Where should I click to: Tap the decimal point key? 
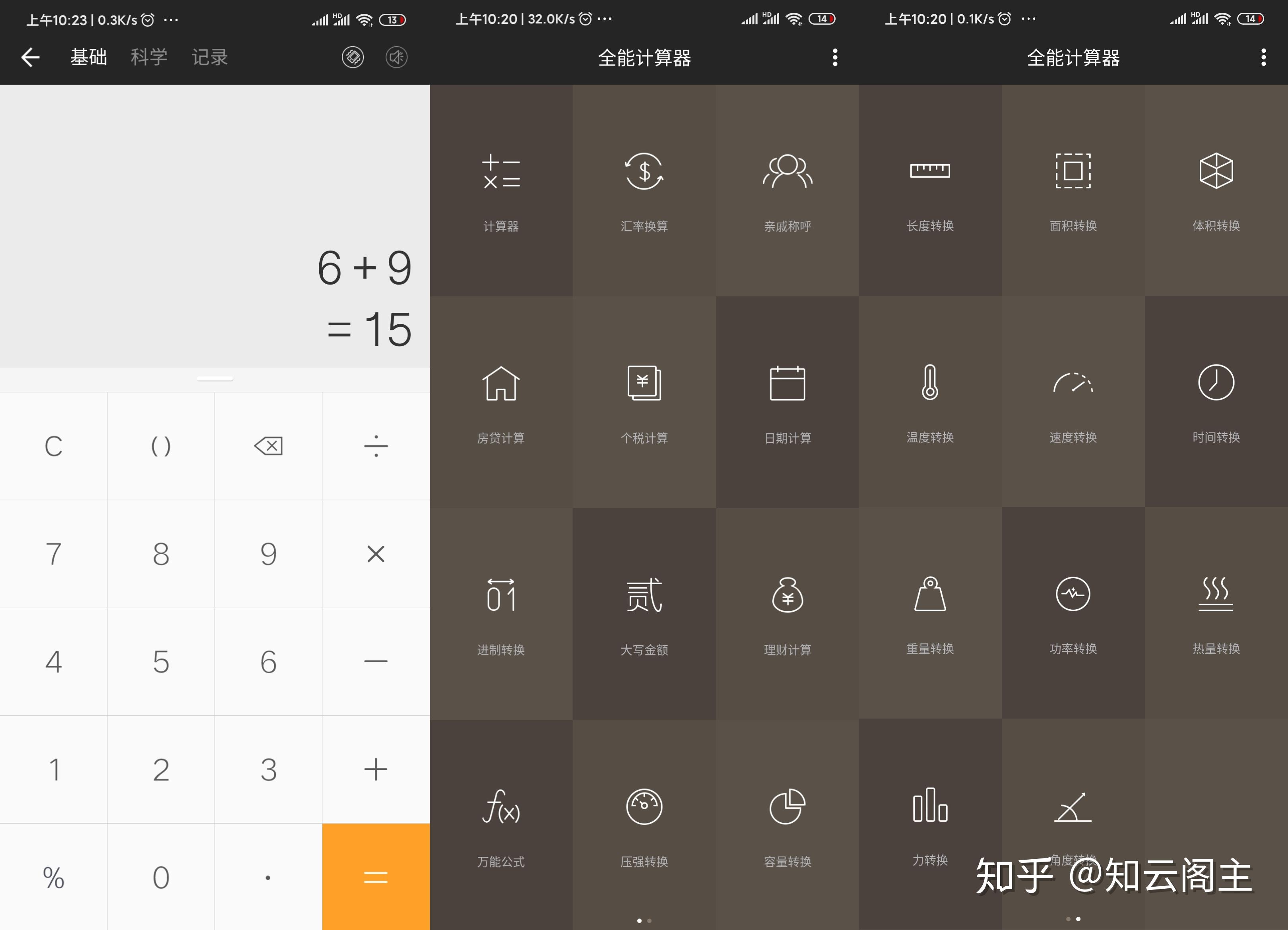pos(268,877)
